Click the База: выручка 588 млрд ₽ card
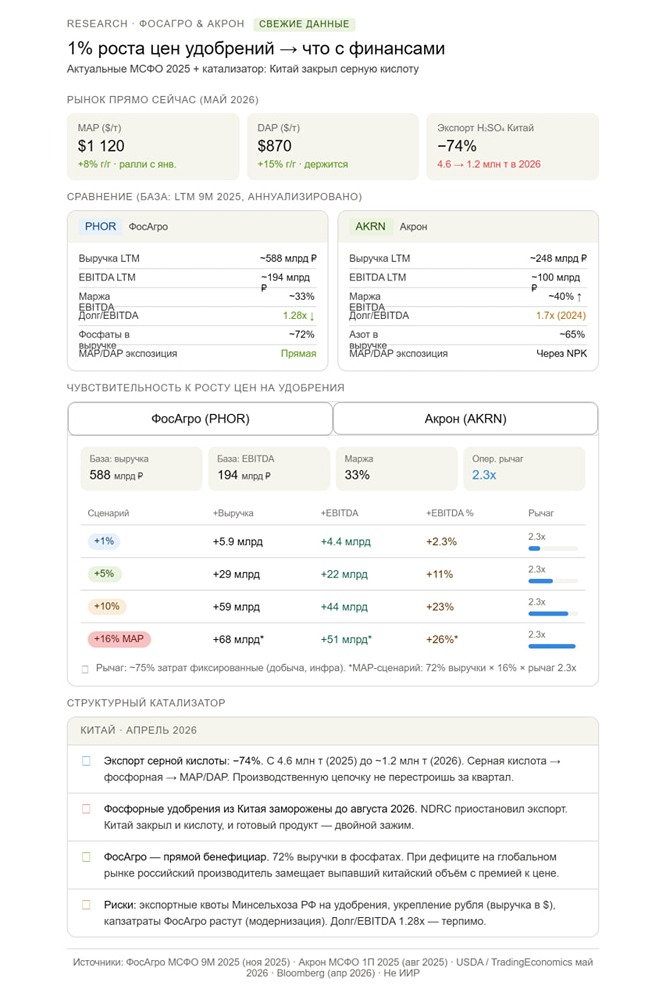Image resolution: width=666 pixels, height=1000 pixels. (x=141, y=468)
